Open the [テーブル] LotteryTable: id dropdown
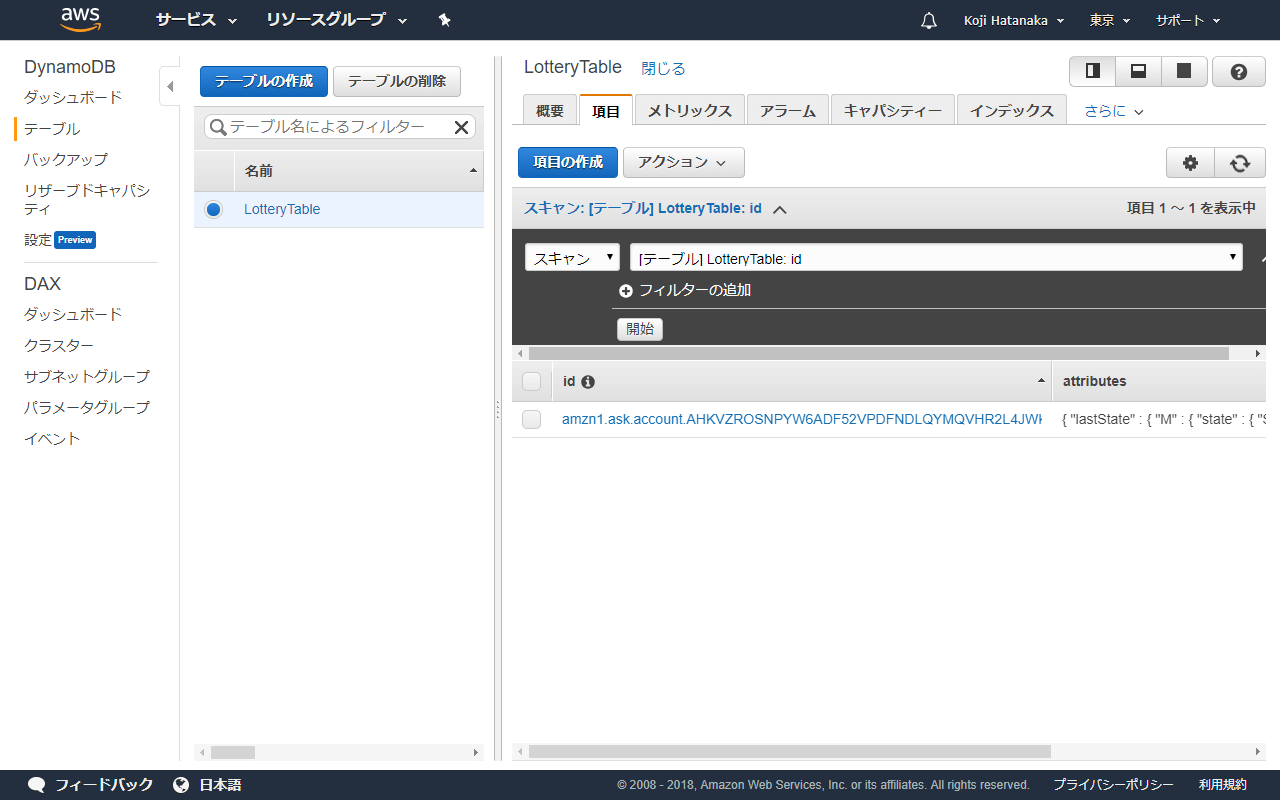Viewport: 1280px width, 800px height. (x=936, y=258)
